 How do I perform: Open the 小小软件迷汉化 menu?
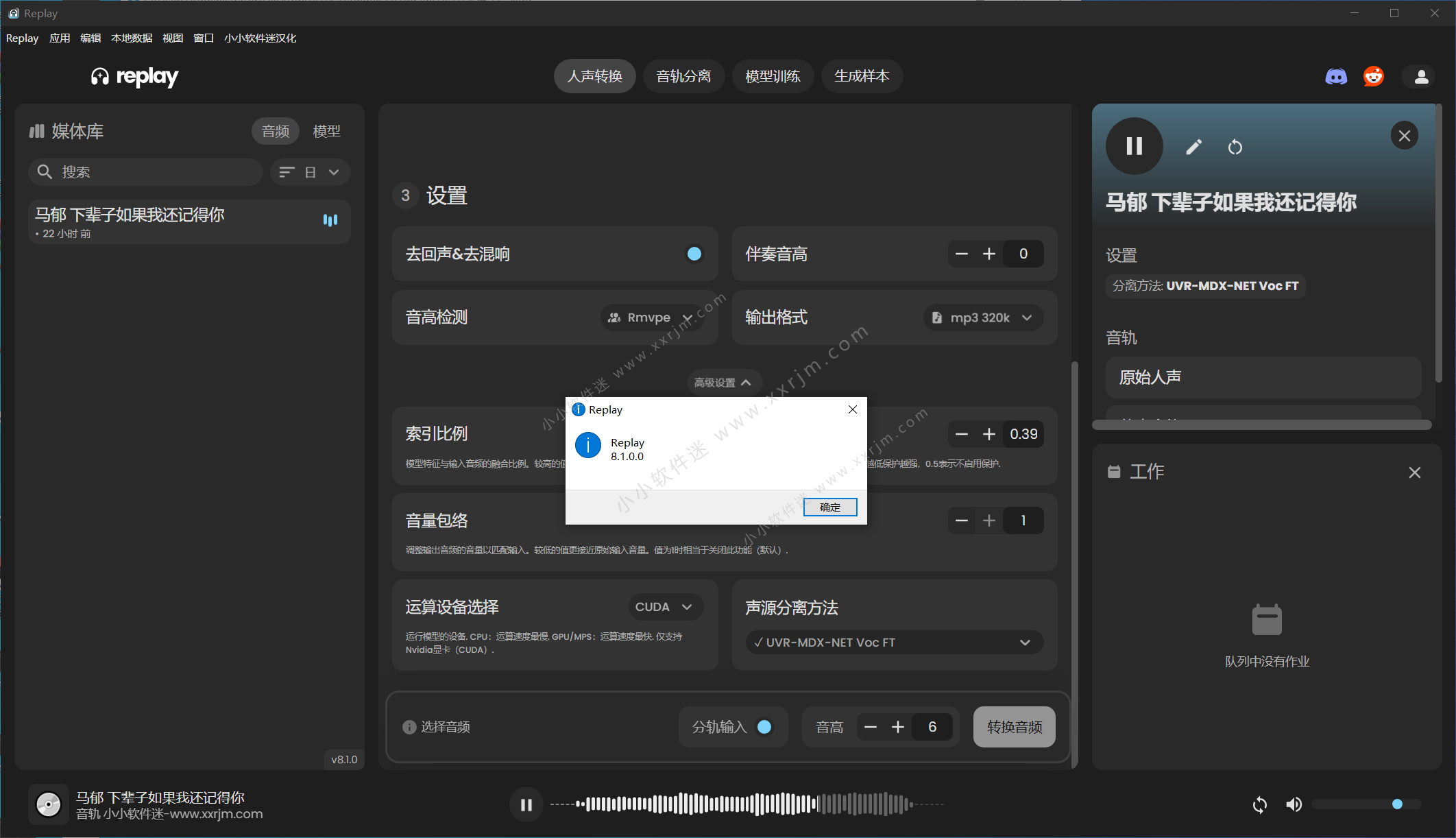pyautogui.click(x=260, y=38)
